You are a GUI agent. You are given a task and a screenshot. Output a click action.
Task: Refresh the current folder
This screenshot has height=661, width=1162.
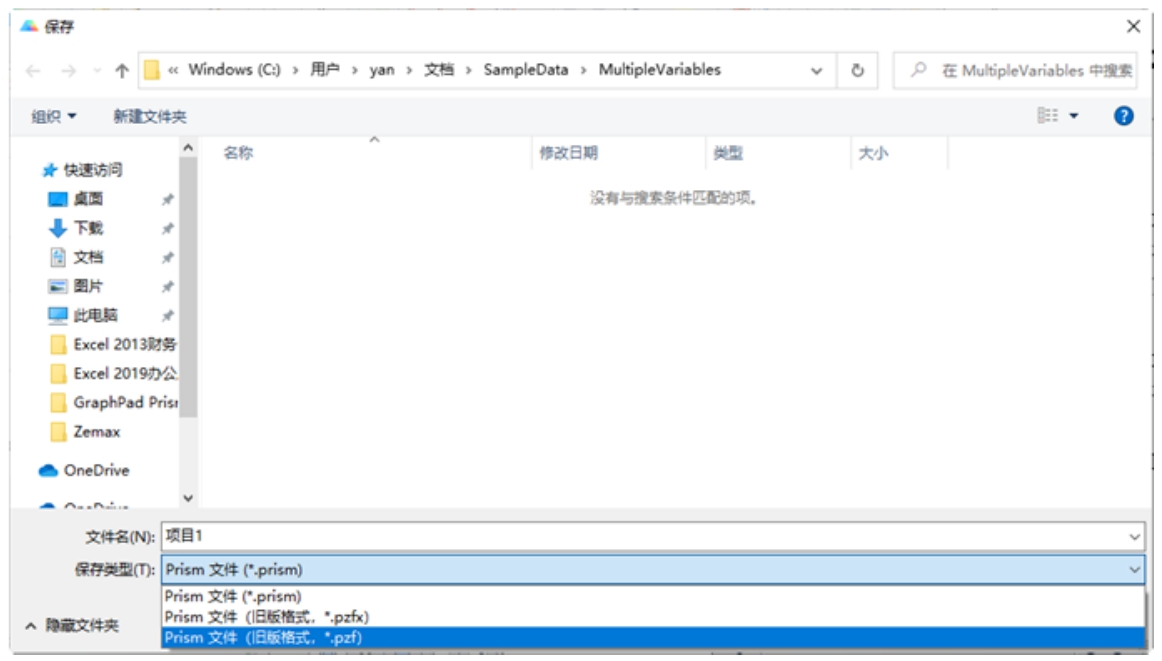(857, 70)
